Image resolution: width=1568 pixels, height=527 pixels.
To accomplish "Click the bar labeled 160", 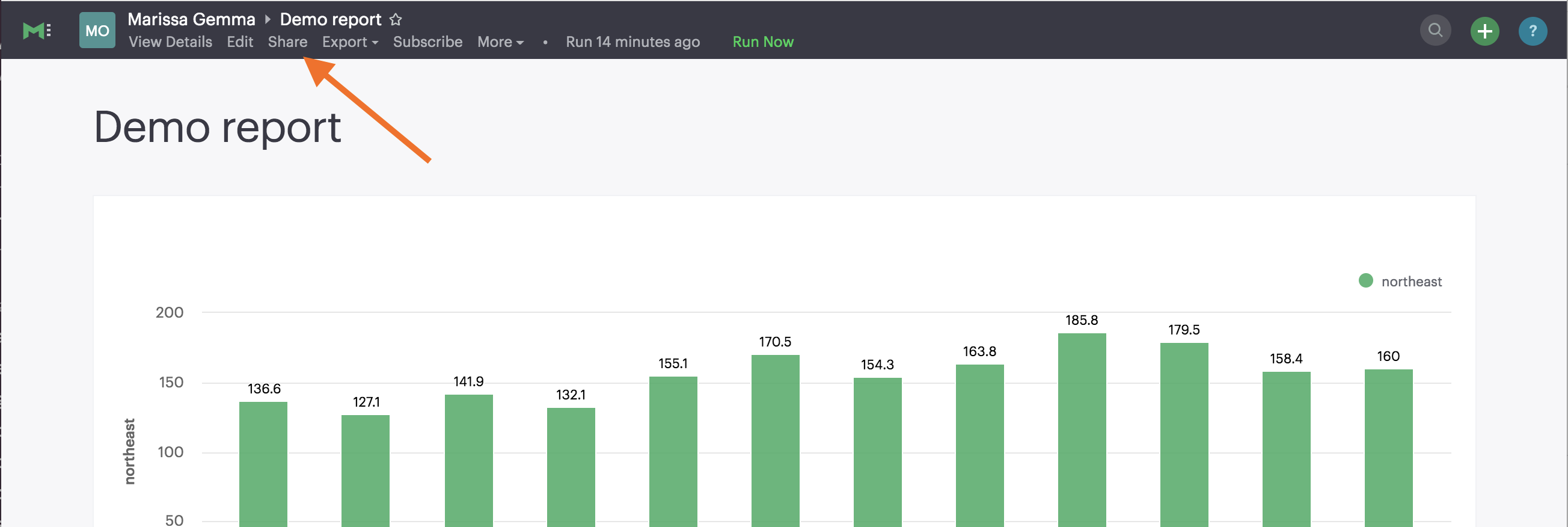I will pos(1388,448).
